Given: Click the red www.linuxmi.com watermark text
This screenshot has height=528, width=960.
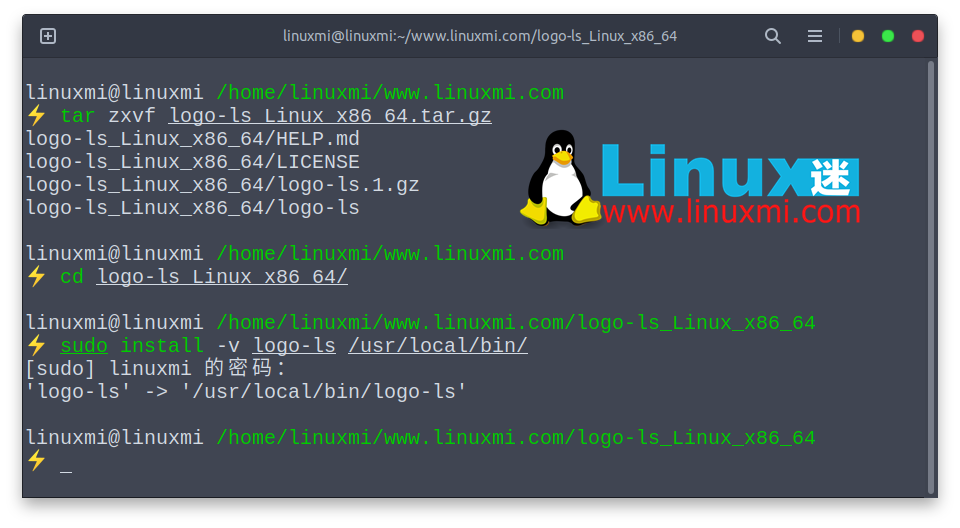Looking at the screenshot, I should click(x=731, y=211).
